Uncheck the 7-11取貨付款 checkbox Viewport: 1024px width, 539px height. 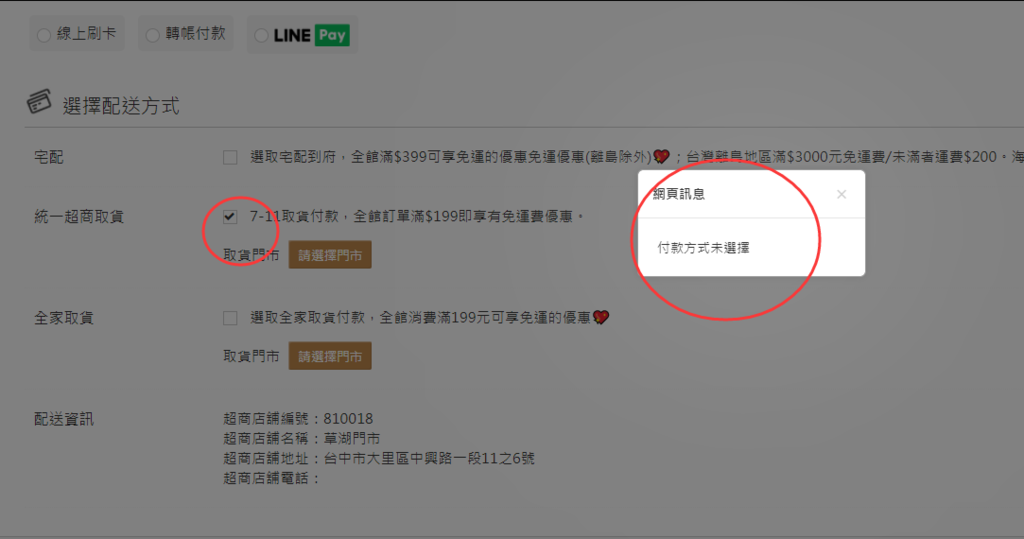[x=230, y=217]
